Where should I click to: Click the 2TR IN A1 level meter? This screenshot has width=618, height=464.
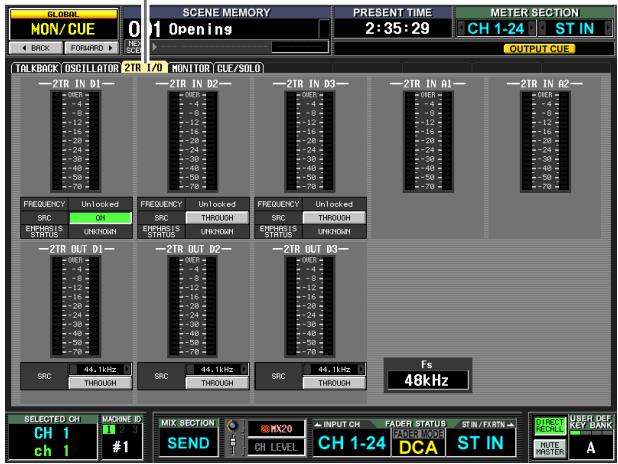pos(428,141)
